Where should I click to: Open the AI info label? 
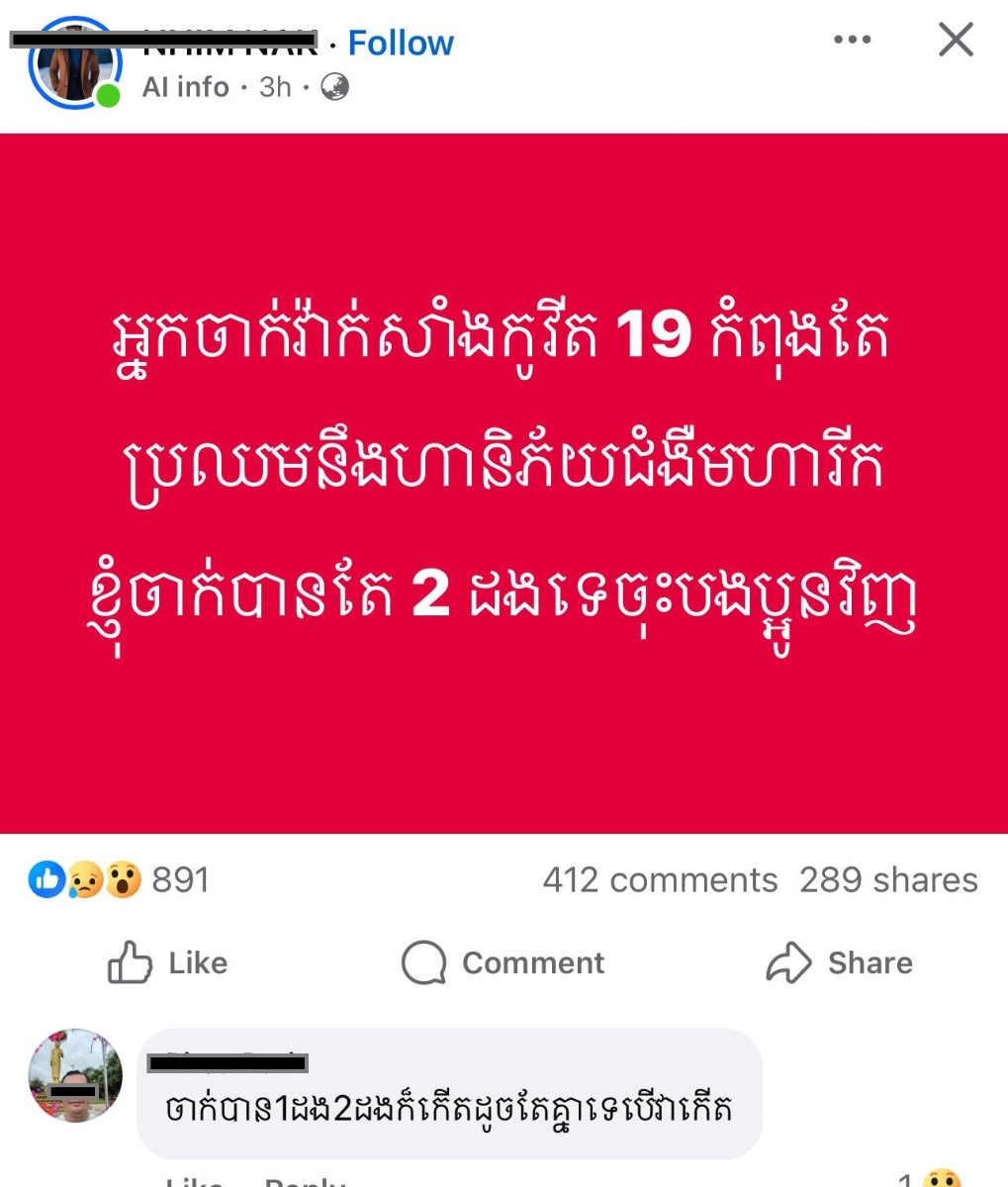point(185,87)
